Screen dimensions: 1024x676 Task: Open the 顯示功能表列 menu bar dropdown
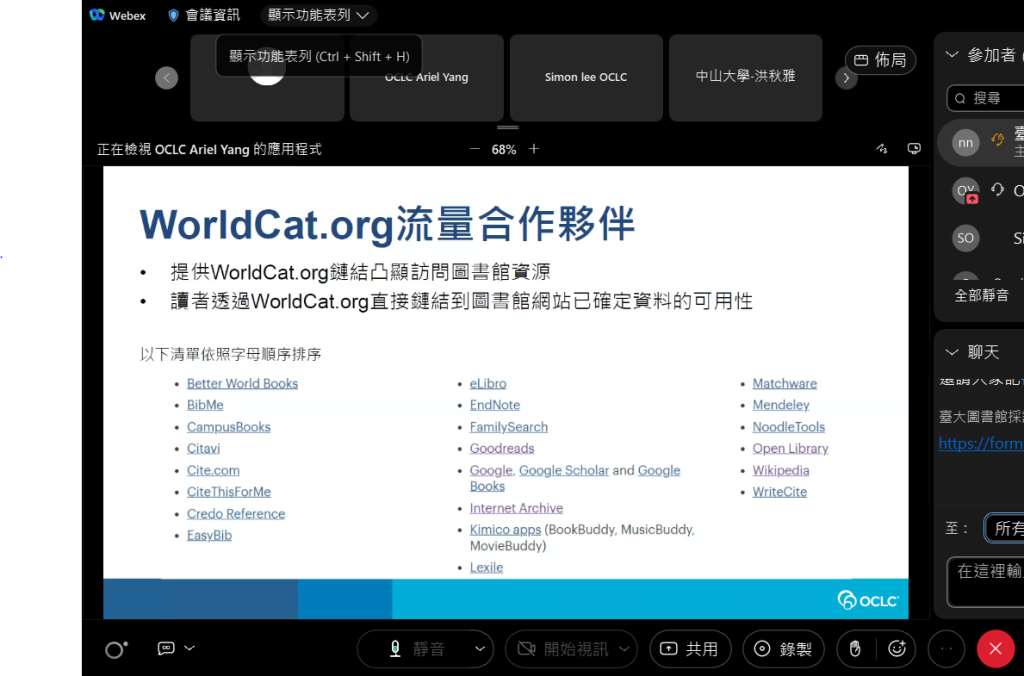point(318,15)
